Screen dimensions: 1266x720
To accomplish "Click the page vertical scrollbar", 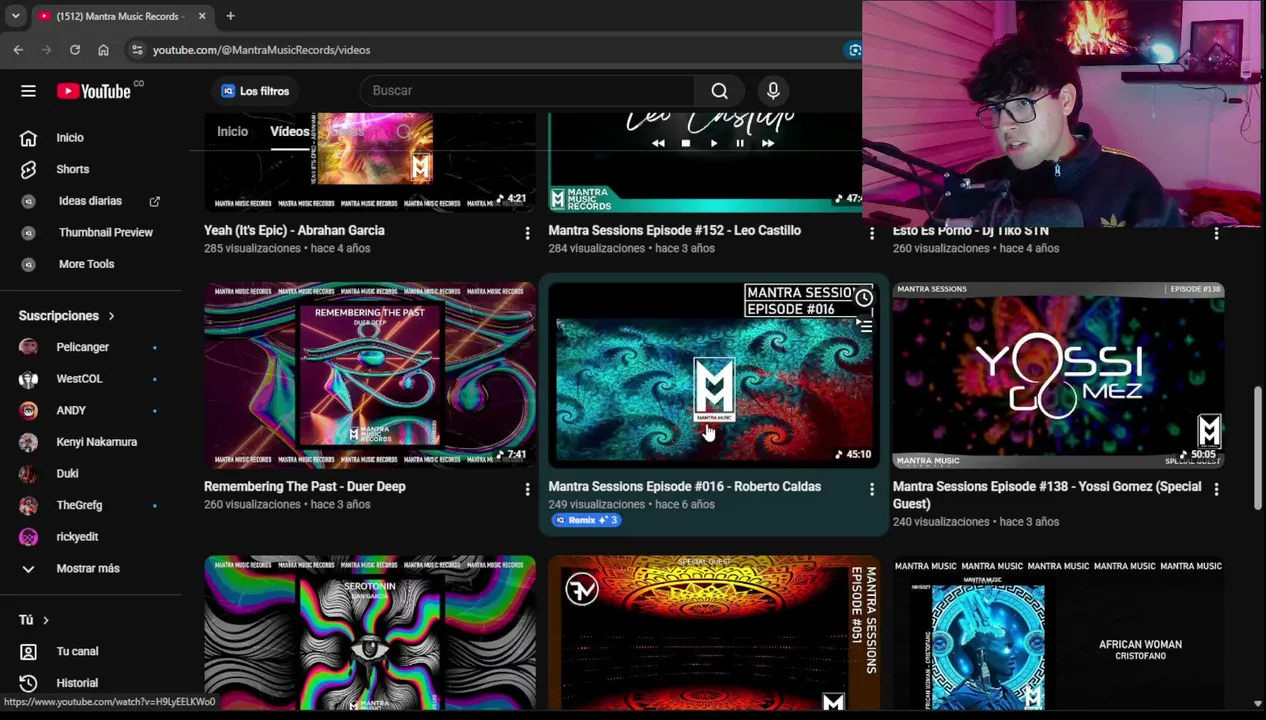I will point(1258,448).
